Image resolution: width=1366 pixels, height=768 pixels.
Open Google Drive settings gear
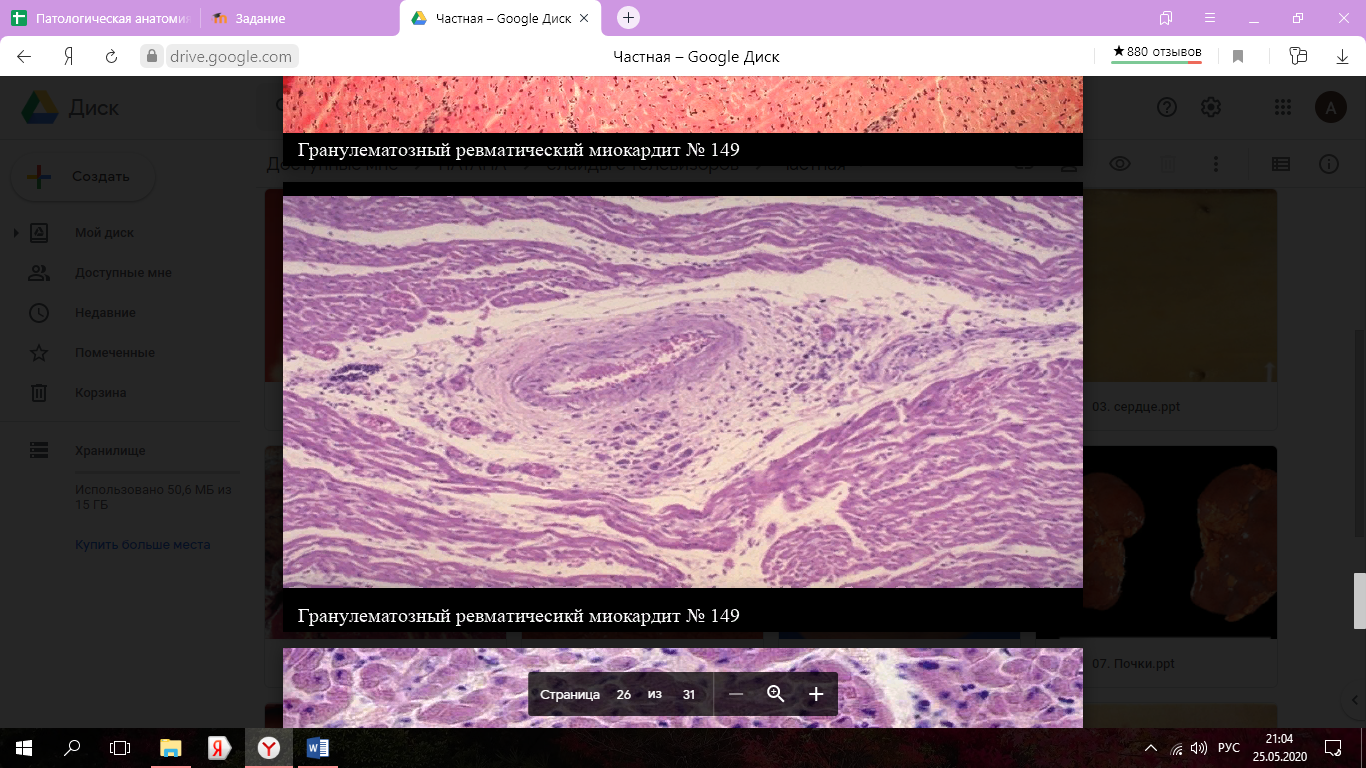coord(1211,107)
